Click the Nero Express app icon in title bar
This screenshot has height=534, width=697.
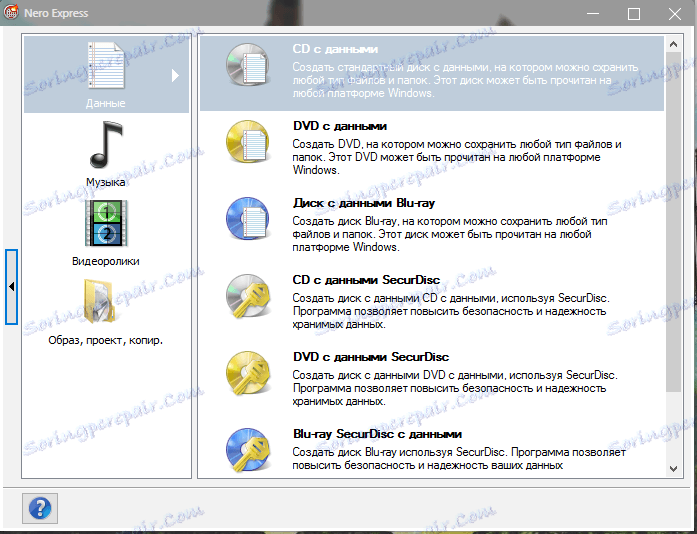[11, 13]
